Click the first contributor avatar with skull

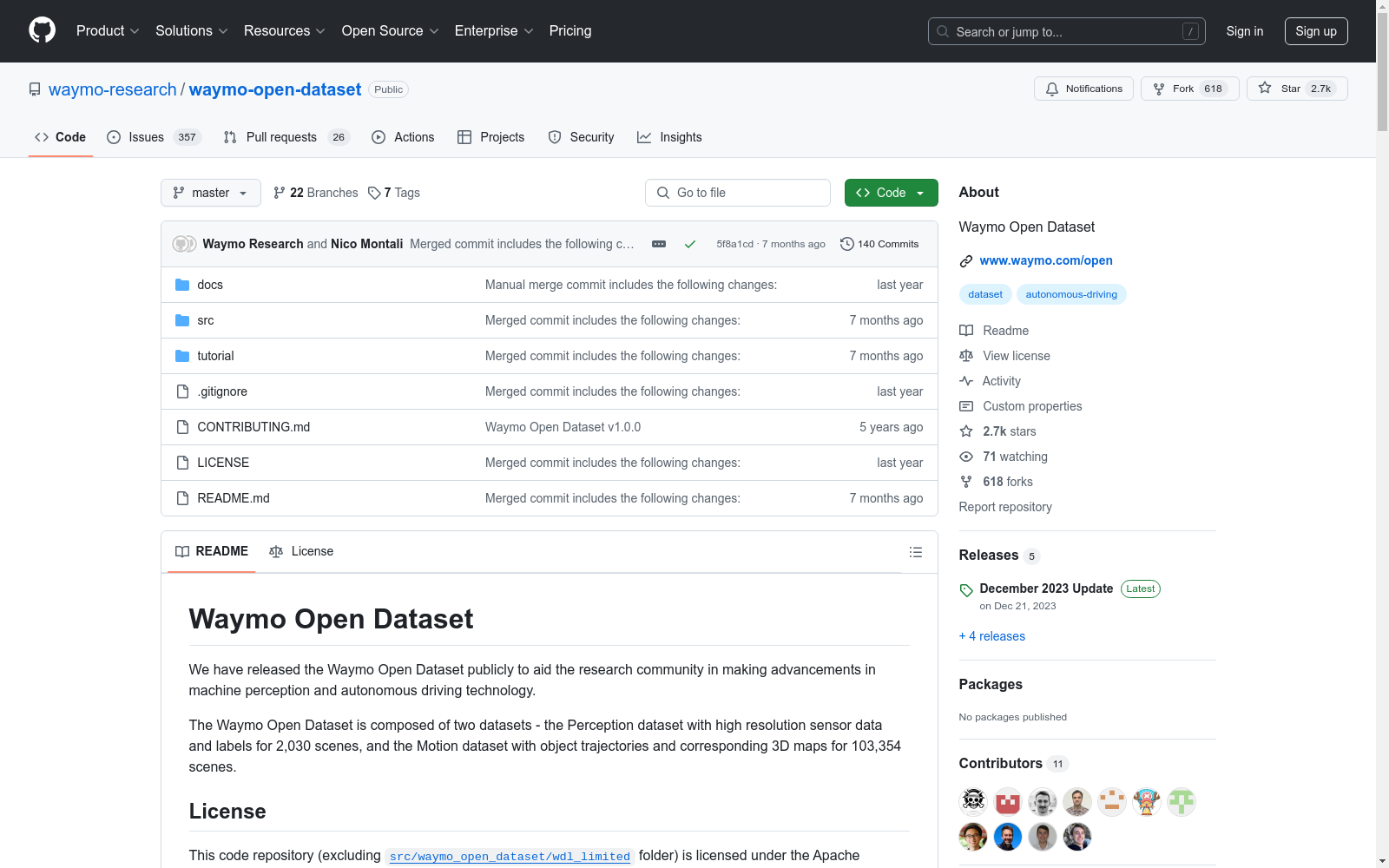(973, 801)
